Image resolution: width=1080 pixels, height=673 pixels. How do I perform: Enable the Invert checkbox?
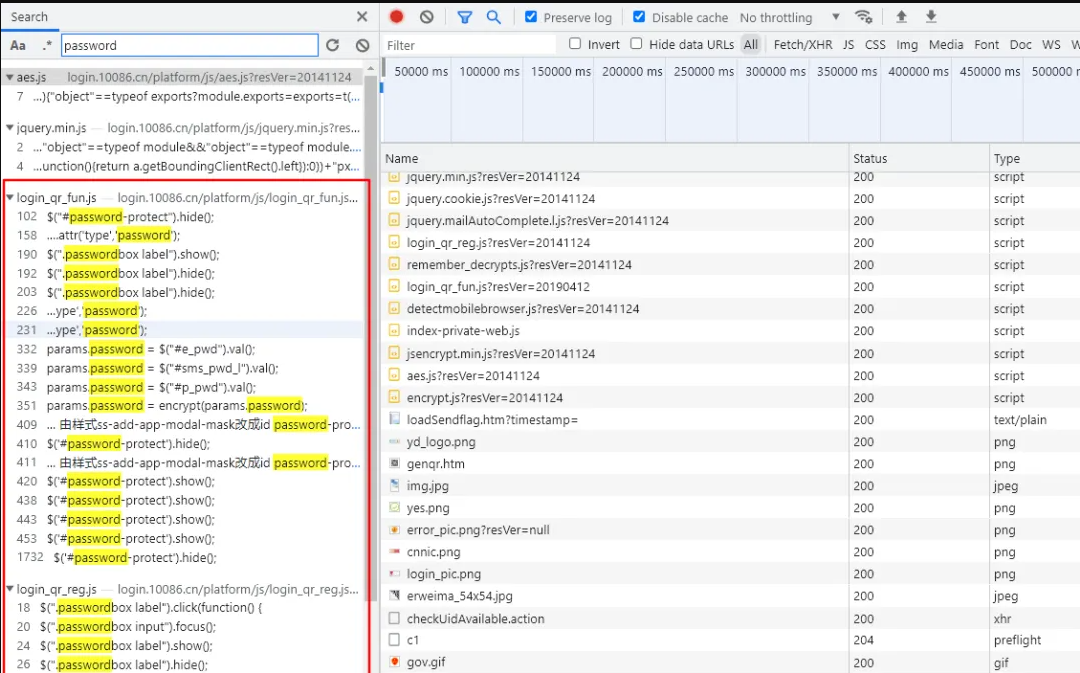pyautogui.click(x=575, y=43)
